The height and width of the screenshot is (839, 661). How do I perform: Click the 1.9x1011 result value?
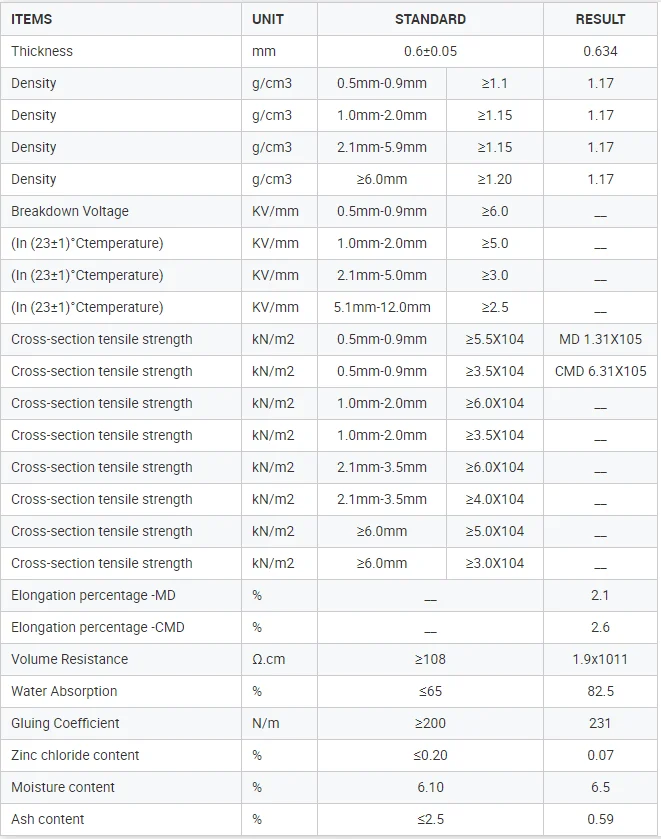(600, 659)
